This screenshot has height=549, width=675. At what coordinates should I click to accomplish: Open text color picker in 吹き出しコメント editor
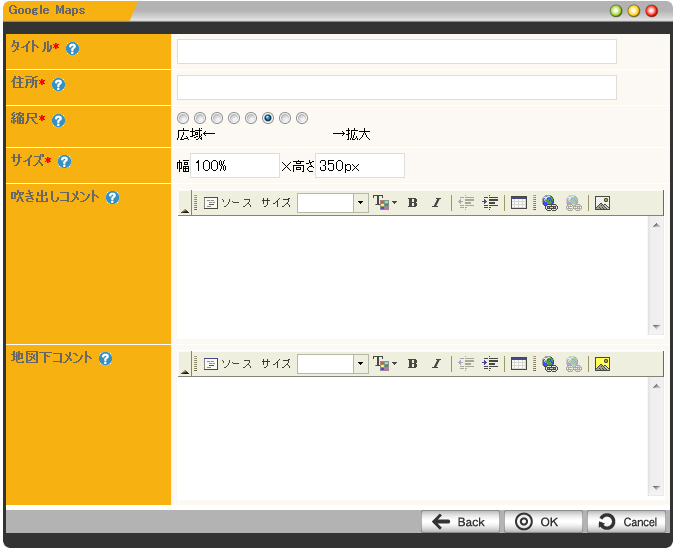coord(385,202)
